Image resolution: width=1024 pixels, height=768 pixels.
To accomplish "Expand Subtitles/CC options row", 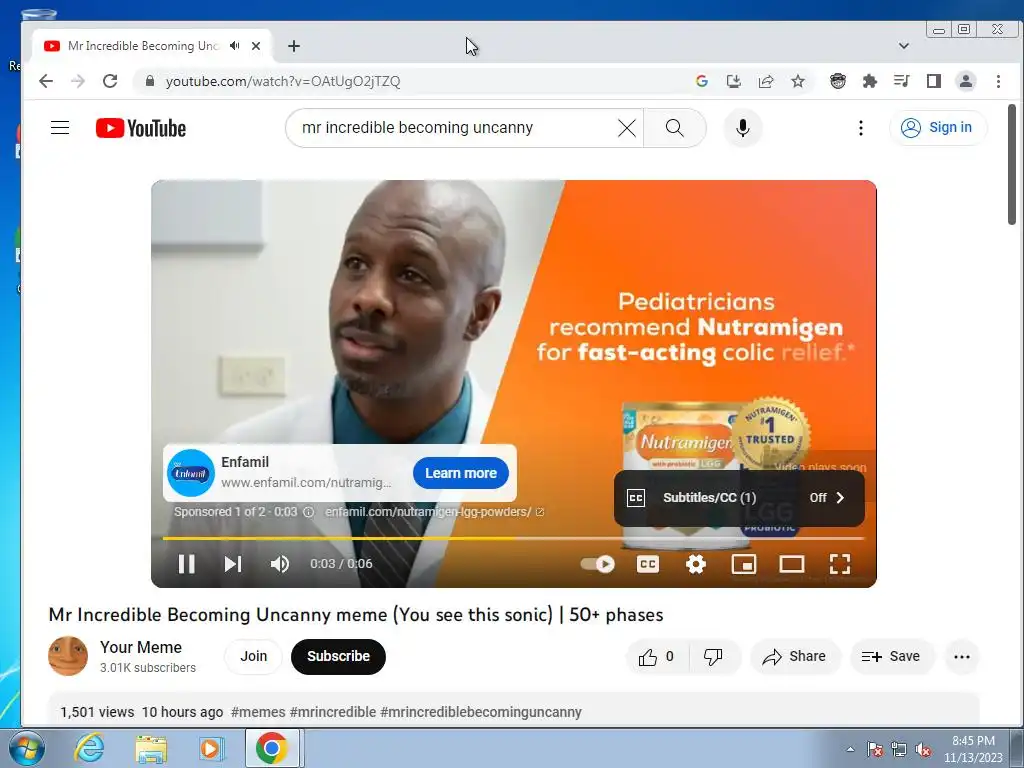I will coord(739,498).
